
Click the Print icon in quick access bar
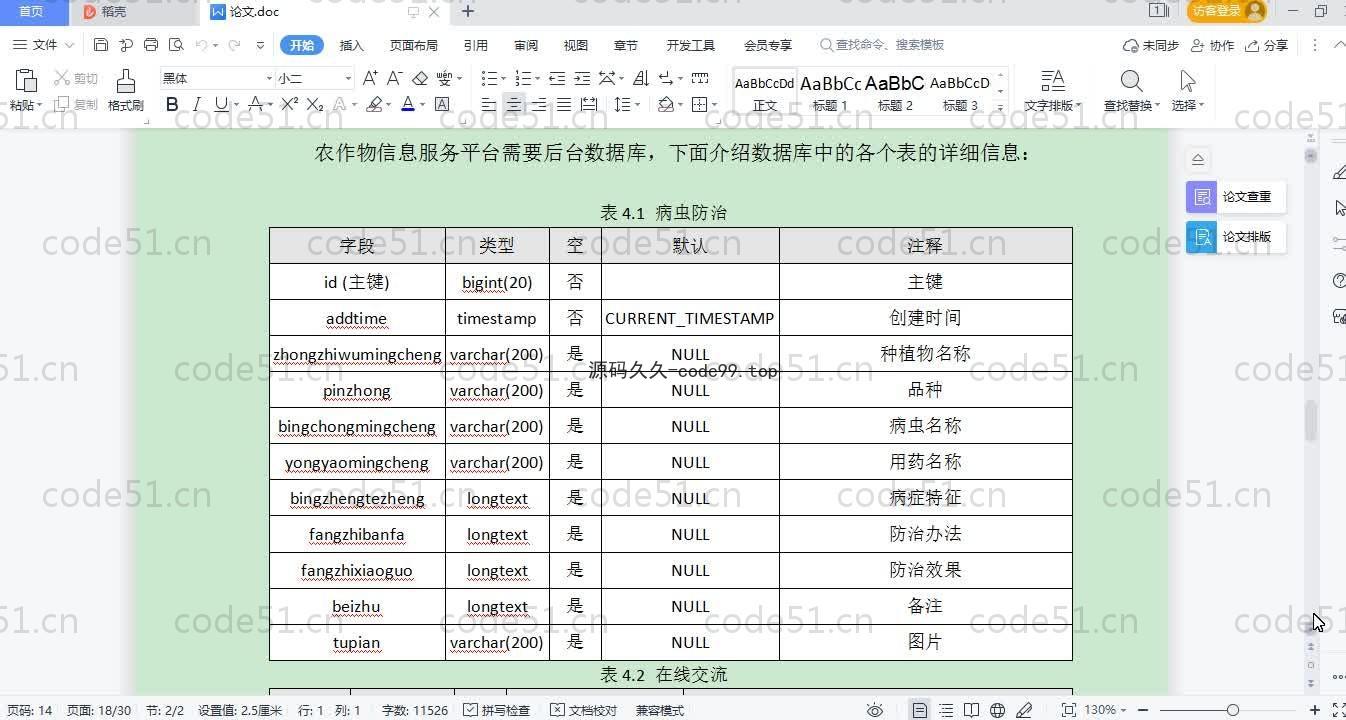(x=151, y=45)
